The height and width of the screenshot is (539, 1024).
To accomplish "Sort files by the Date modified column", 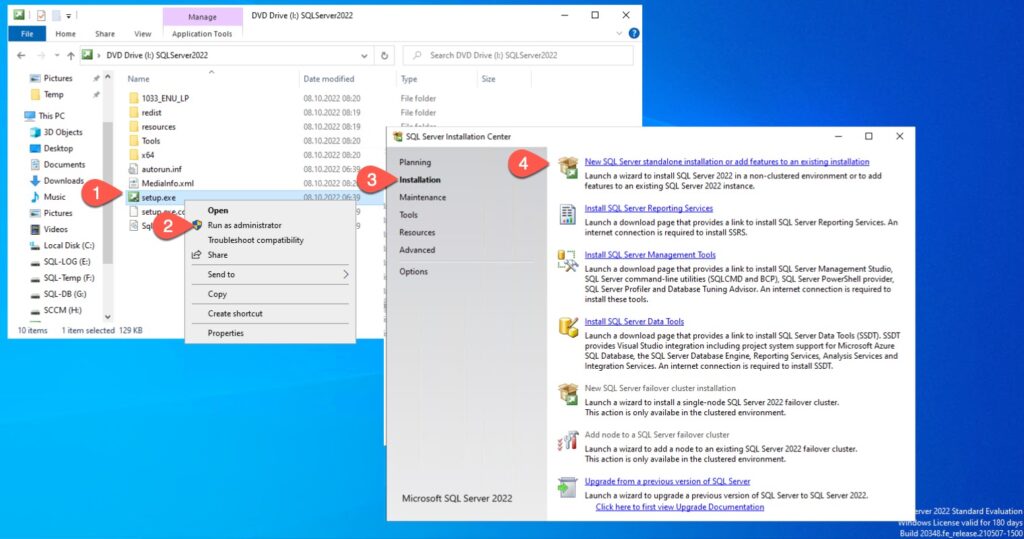I will coord(329,79).
